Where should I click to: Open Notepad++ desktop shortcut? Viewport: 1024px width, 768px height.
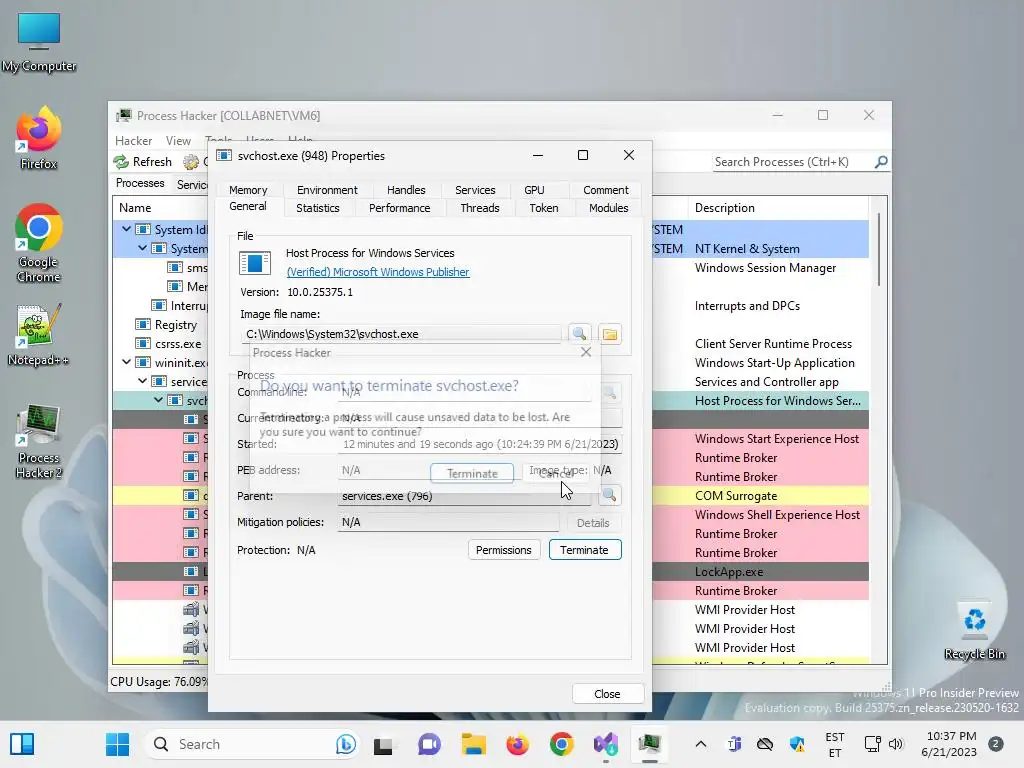point(38,334)
